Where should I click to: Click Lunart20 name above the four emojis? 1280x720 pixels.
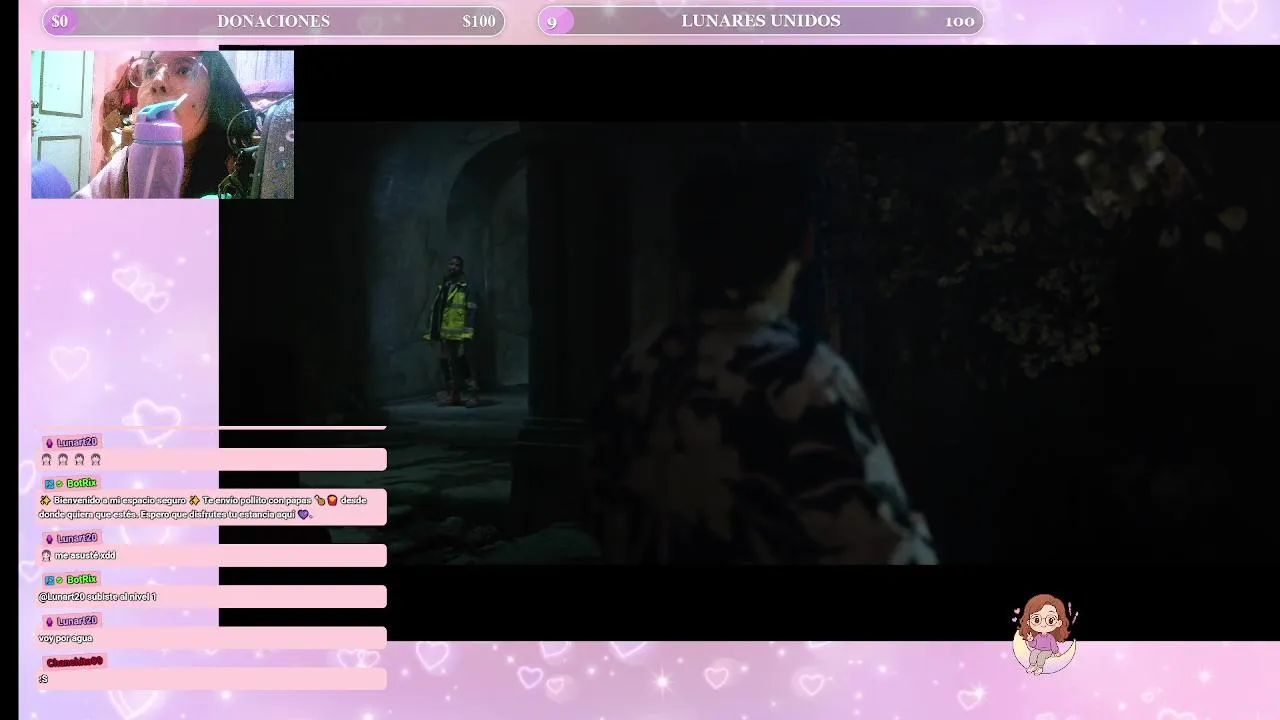[x=77, y=442]
